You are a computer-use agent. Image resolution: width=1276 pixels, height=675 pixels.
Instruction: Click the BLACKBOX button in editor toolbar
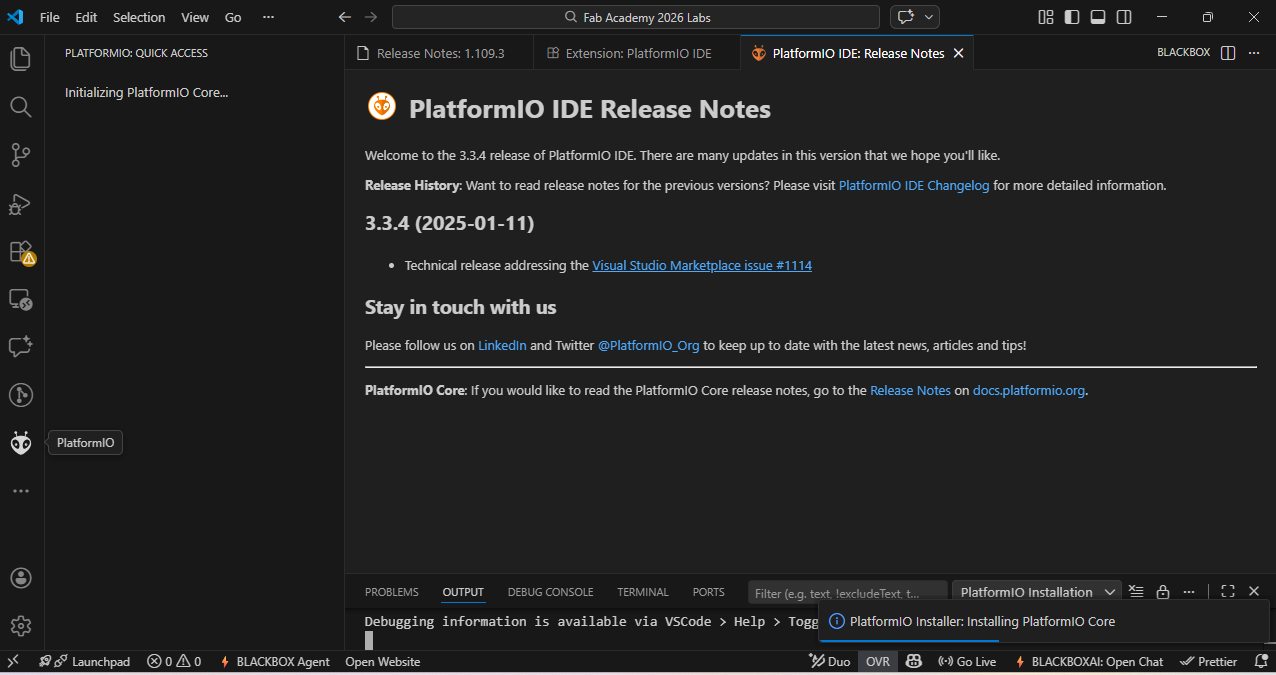coord(1183,53)
